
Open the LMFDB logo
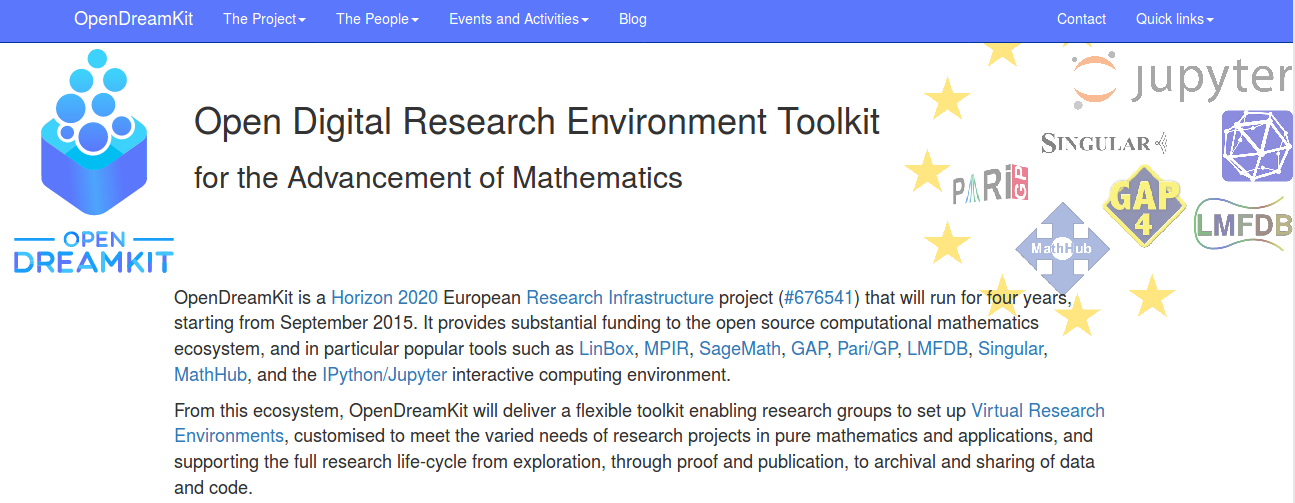tap(1244, 224)
